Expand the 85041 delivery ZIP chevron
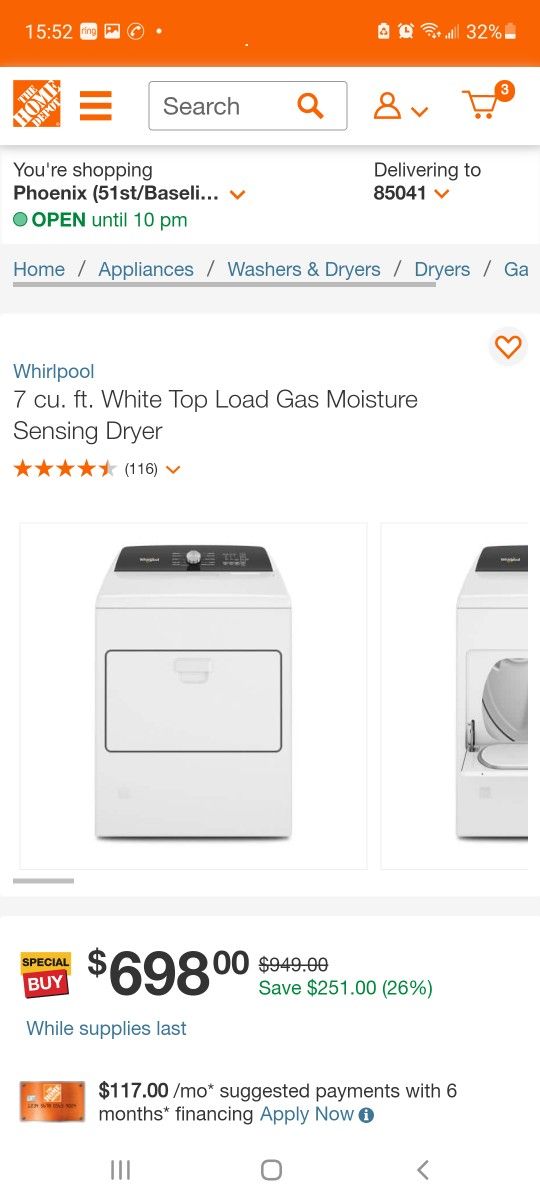The width and height of the screenshot is (540, 1200). point(442,194)
